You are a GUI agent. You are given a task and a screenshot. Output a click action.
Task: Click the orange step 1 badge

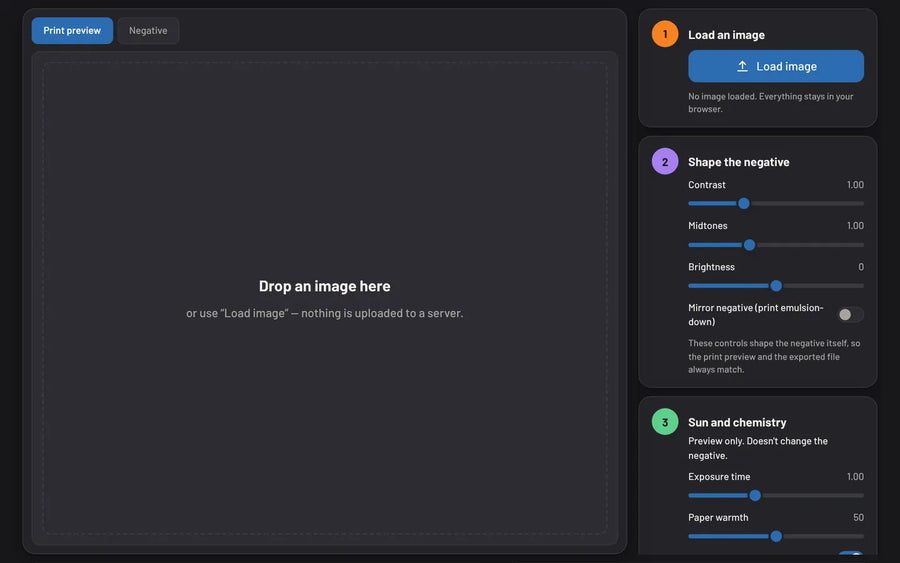665,34
